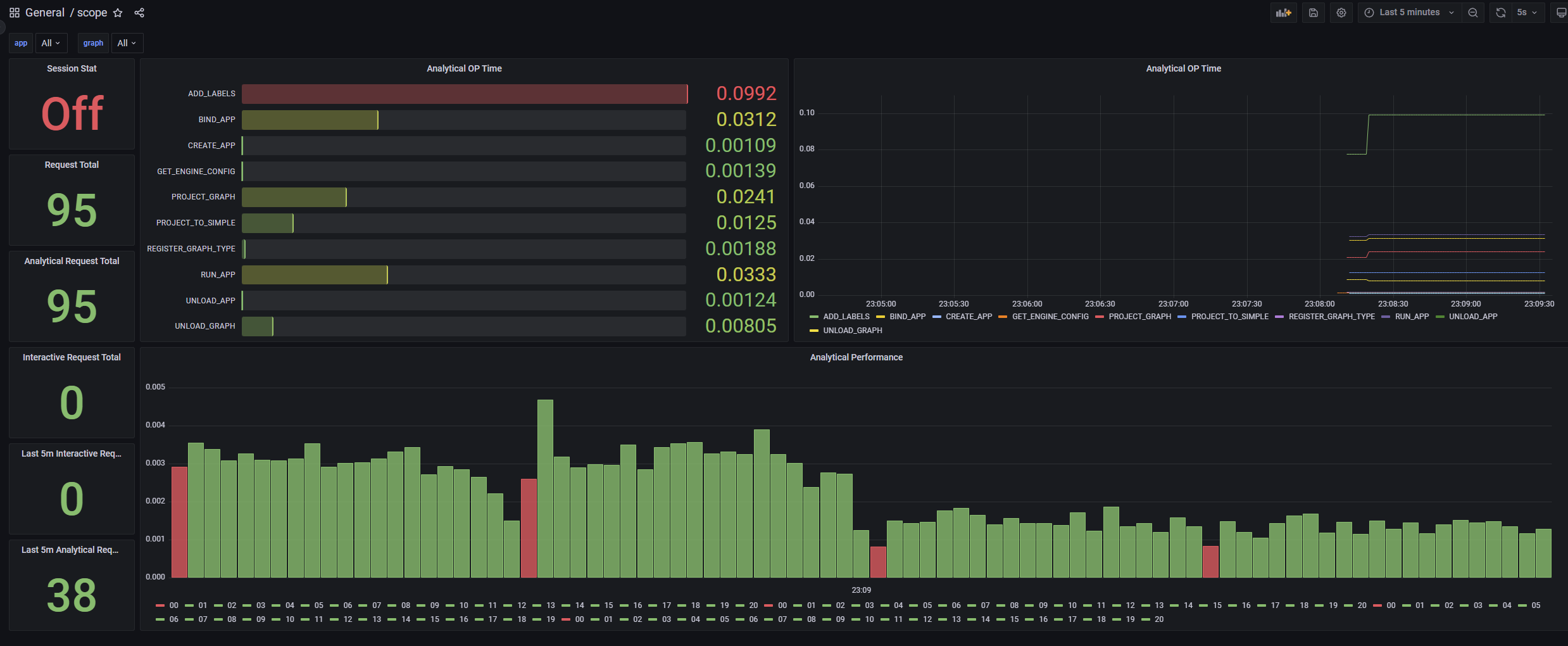Viewport: 1568px width, 646px height.
Task: Star the scope dashboard
Action: [118, 13]
